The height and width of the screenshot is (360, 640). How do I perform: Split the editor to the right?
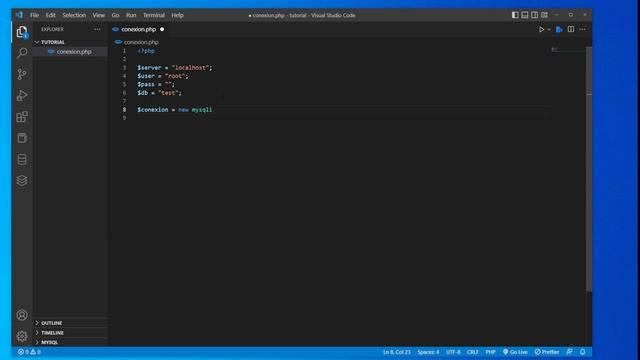(x=571, y=29)
